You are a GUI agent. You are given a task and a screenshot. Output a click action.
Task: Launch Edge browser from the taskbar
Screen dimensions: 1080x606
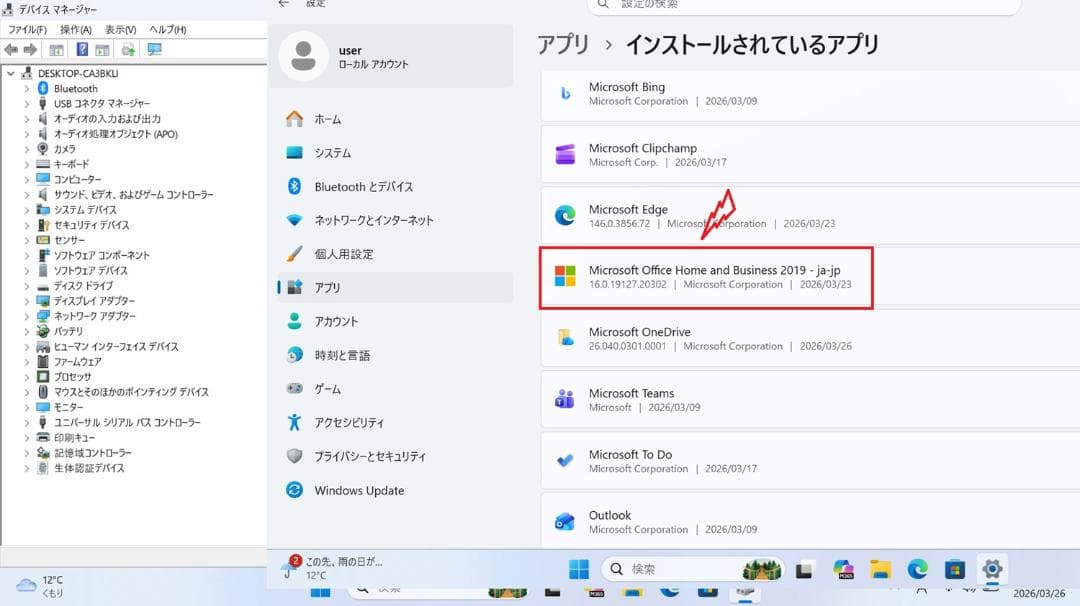pyautogui.click(x=917, y=570)
